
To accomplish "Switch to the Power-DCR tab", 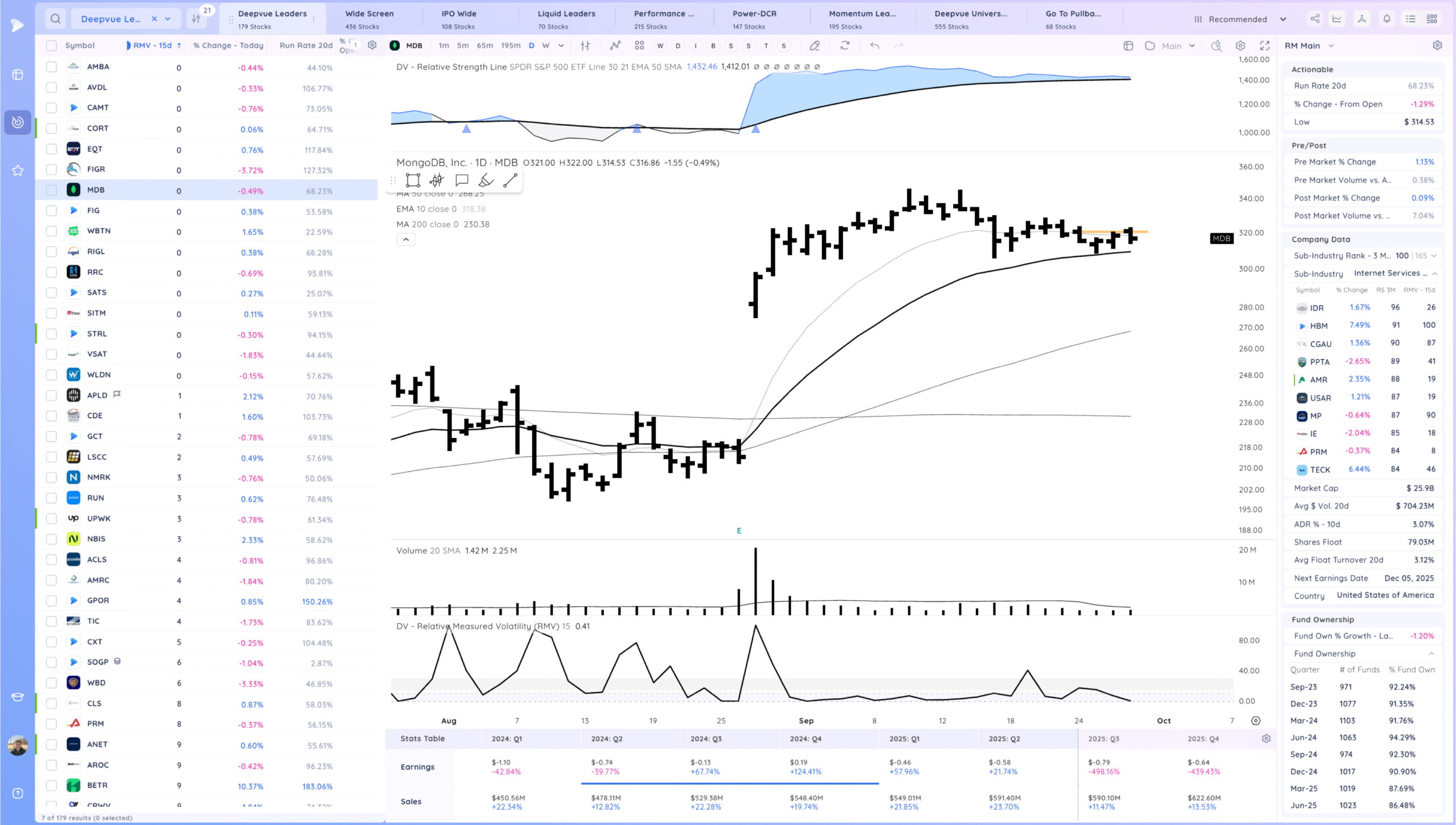I will [x=754, y=19].
